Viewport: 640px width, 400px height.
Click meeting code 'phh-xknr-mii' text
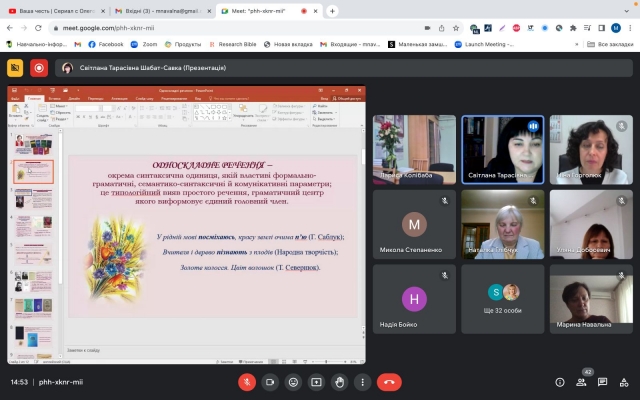[x=61, y=382]
